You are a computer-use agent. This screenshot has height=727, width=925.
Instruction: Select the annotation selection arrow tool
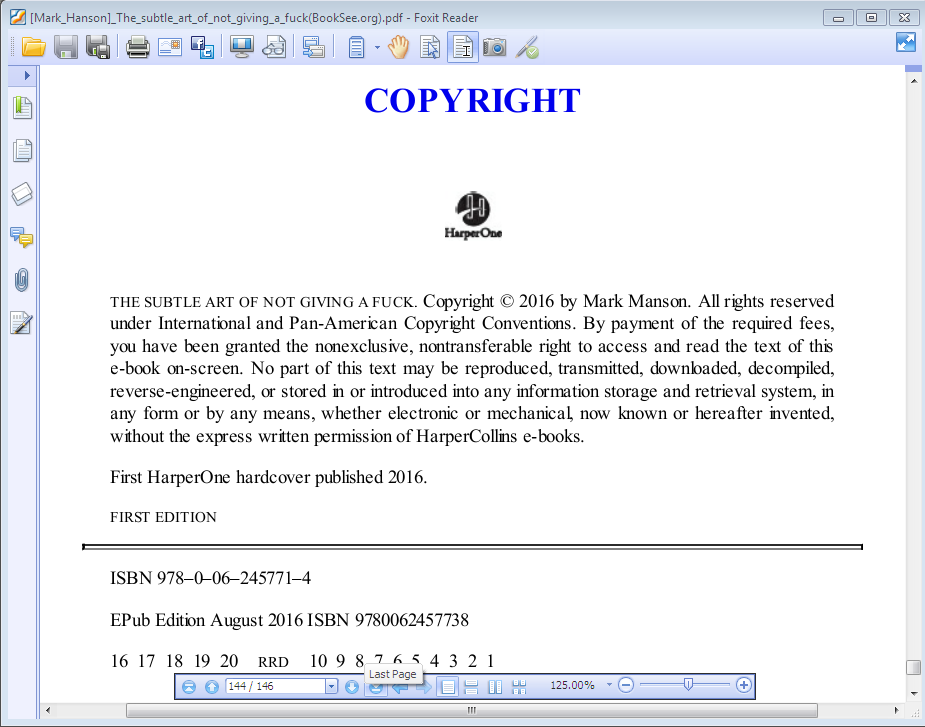[x=431, y=47]
